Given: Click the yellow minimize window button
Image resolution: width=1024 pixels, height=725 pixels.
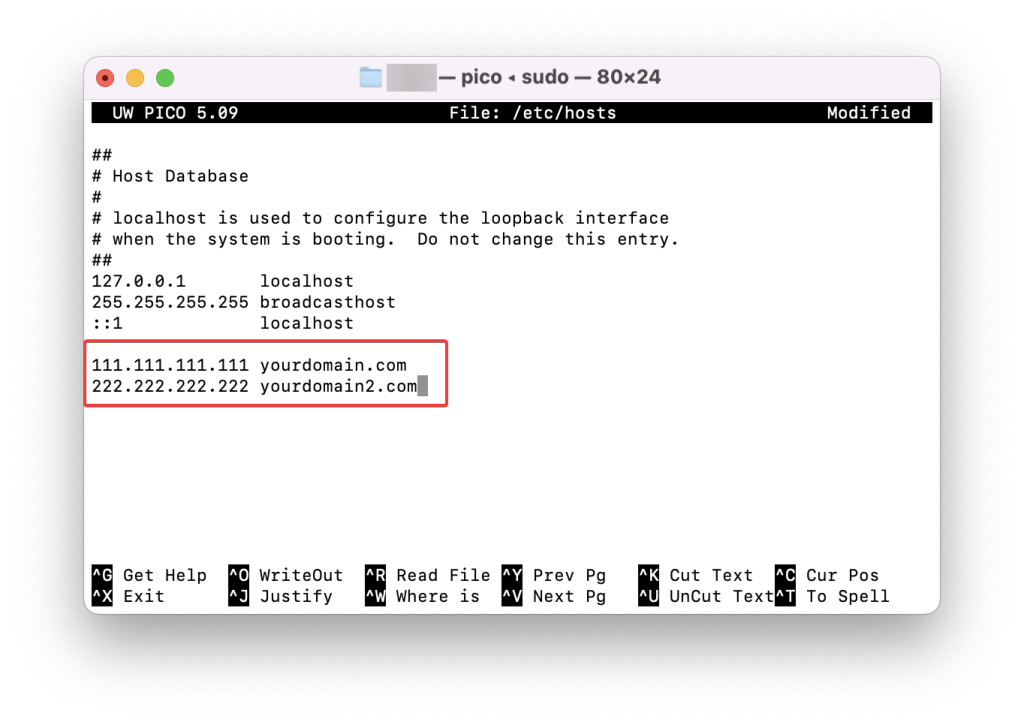Looking at the screenshot, I should 135,78.
